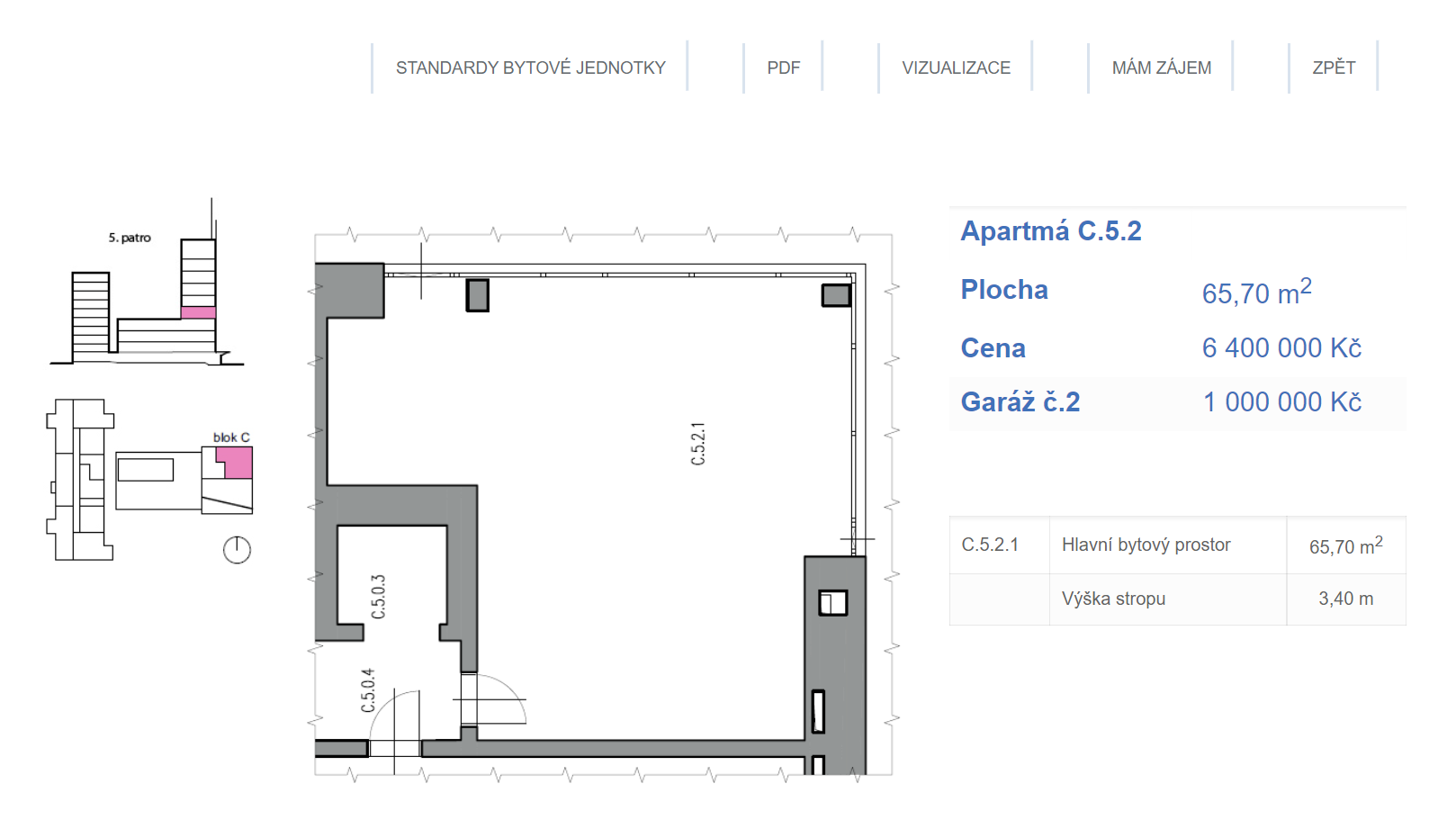Click the pink highlighted floor in building section
The height and width of the screenshot is (838, 1456).
(x=198, y=312)
